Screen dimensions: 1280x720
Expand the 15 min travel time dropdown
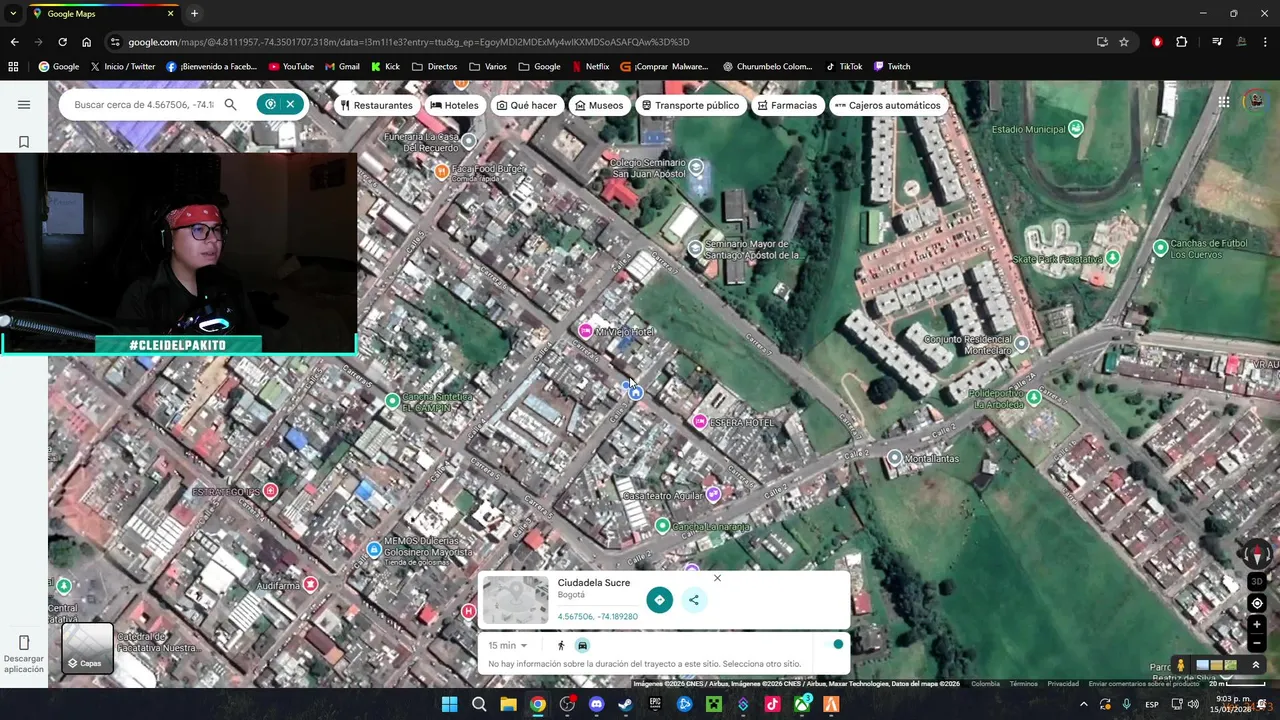click(x=508, y=646)
